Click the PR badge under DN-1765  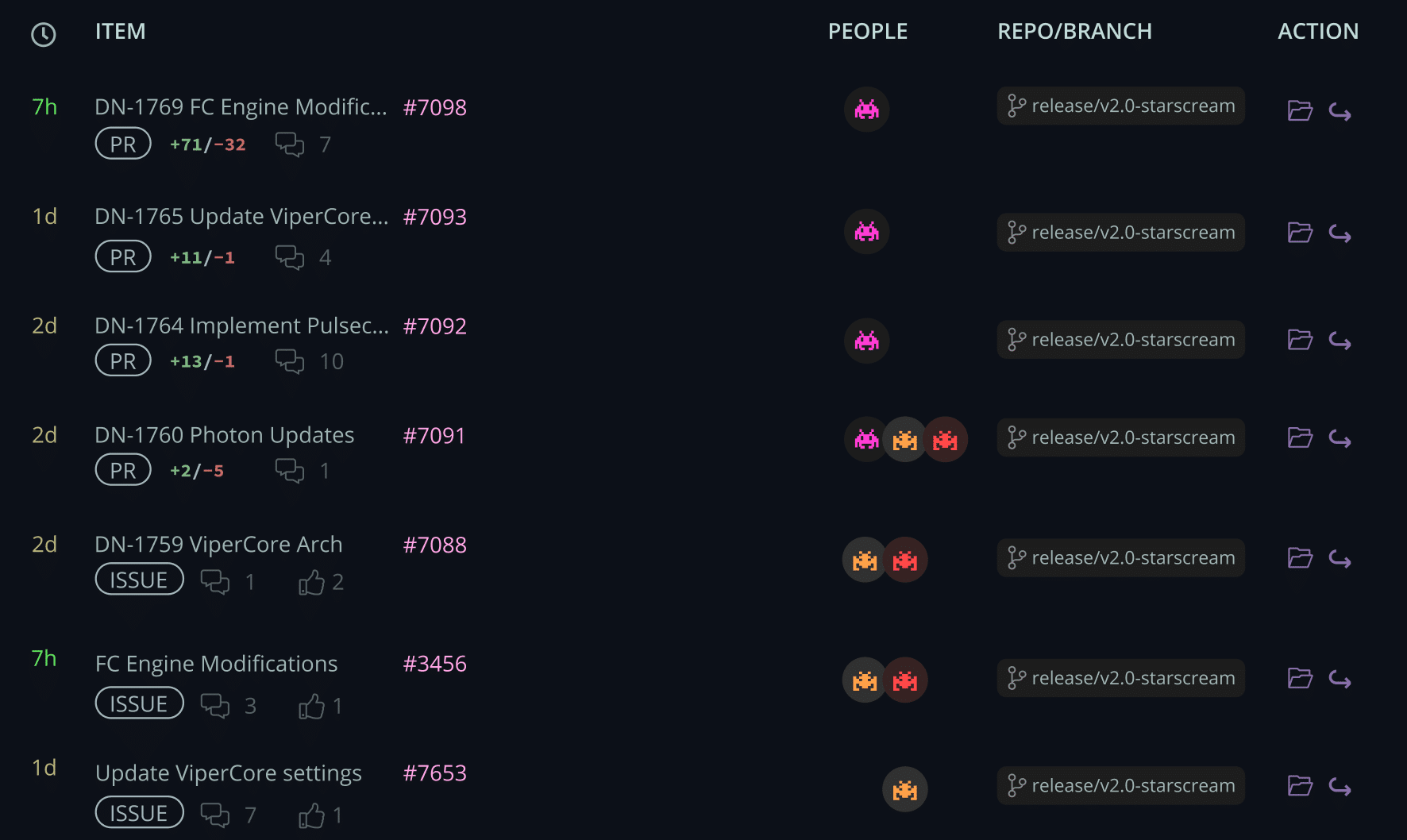123,256
